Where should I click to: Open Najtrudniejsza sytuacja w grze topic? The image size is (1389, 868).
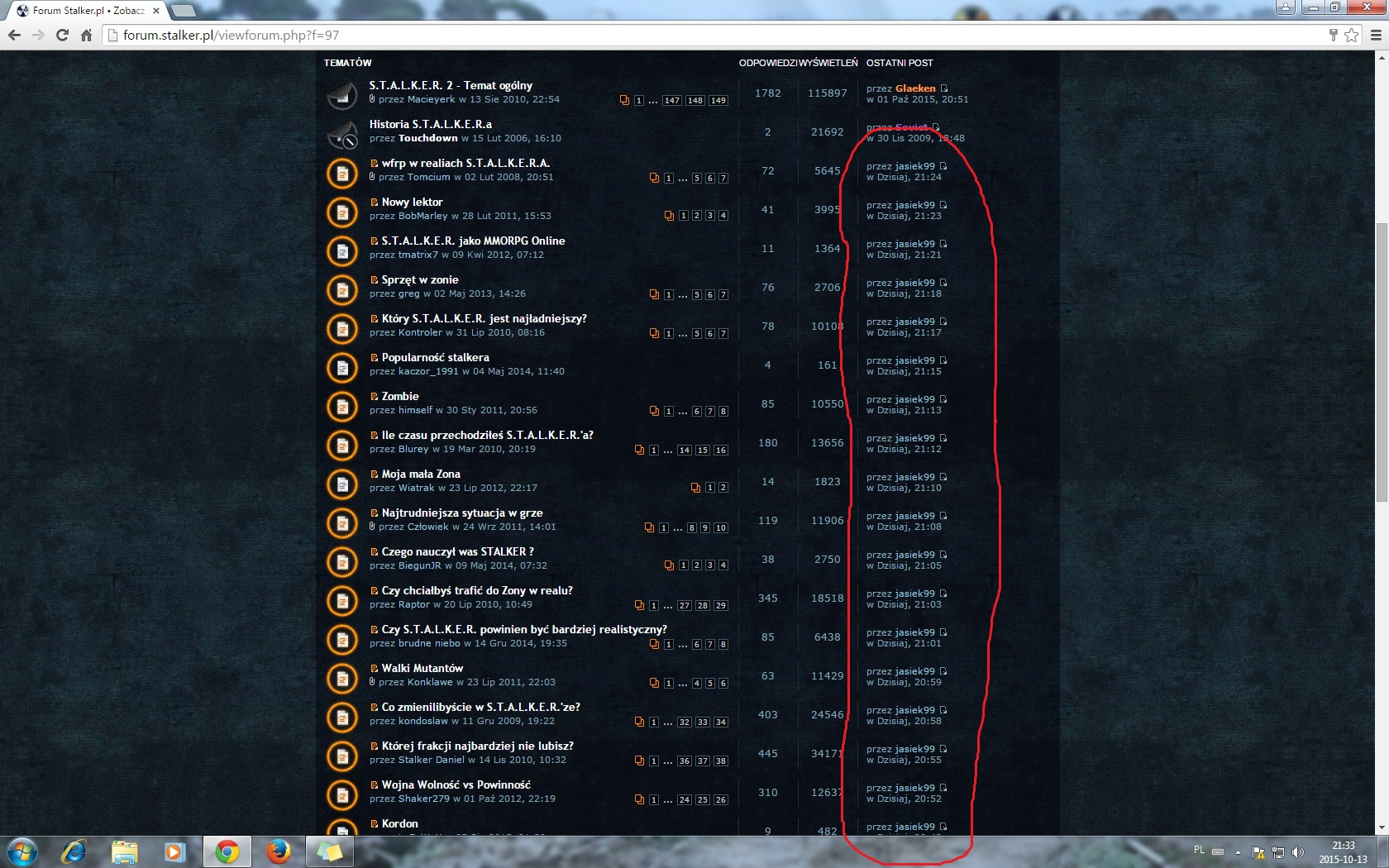click(462, 513)
